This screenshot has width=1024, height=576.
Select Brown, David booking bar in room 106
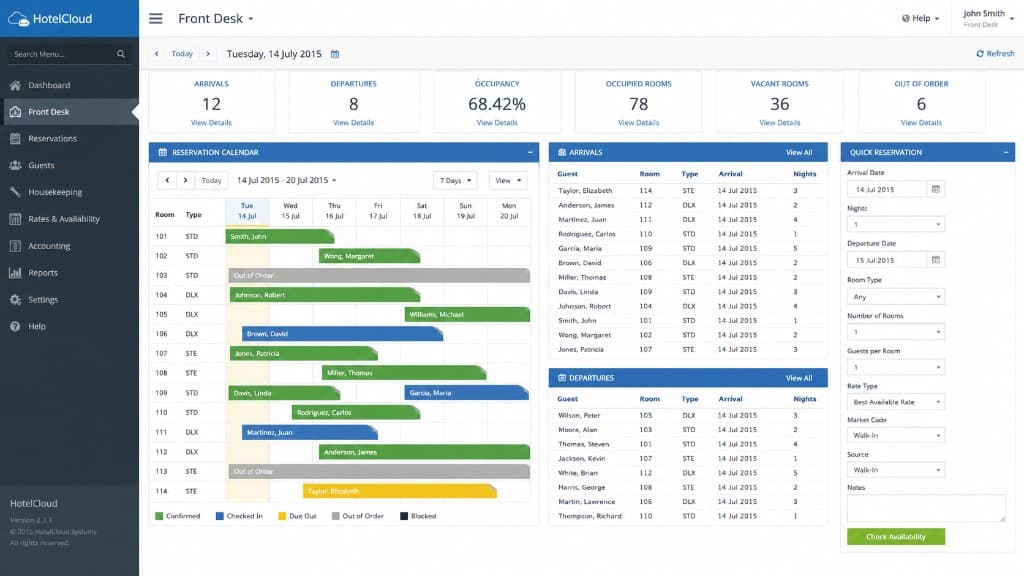(342, 334)
